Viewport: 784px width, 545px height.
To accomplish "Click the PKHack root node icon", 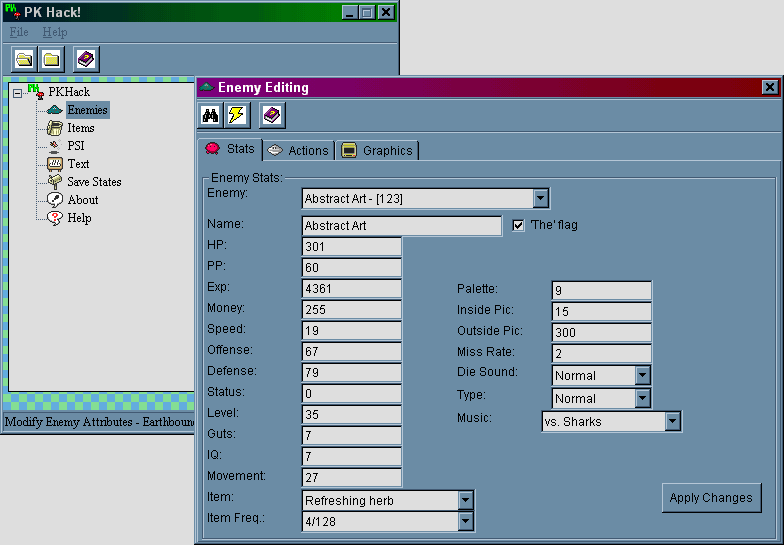I will pyautogui.click(x=36, y=92).
